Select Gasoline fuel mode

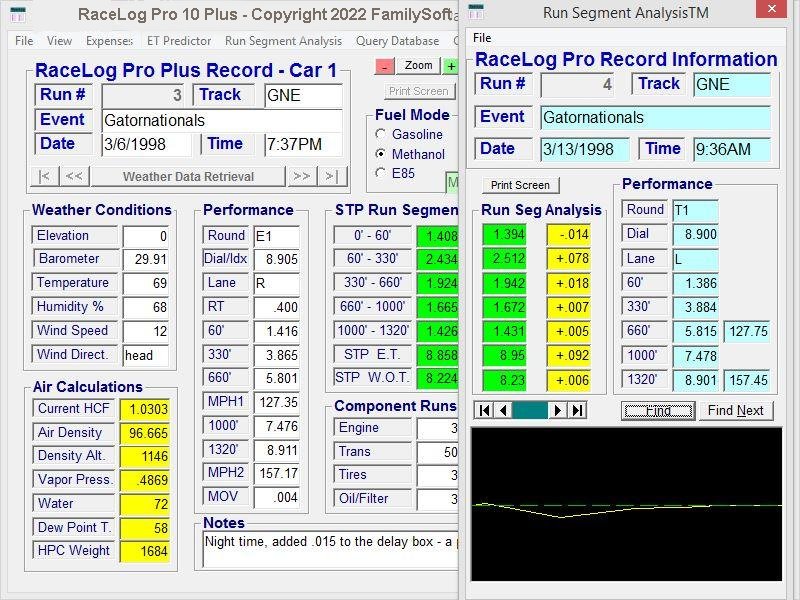click(x=381, y=134)
